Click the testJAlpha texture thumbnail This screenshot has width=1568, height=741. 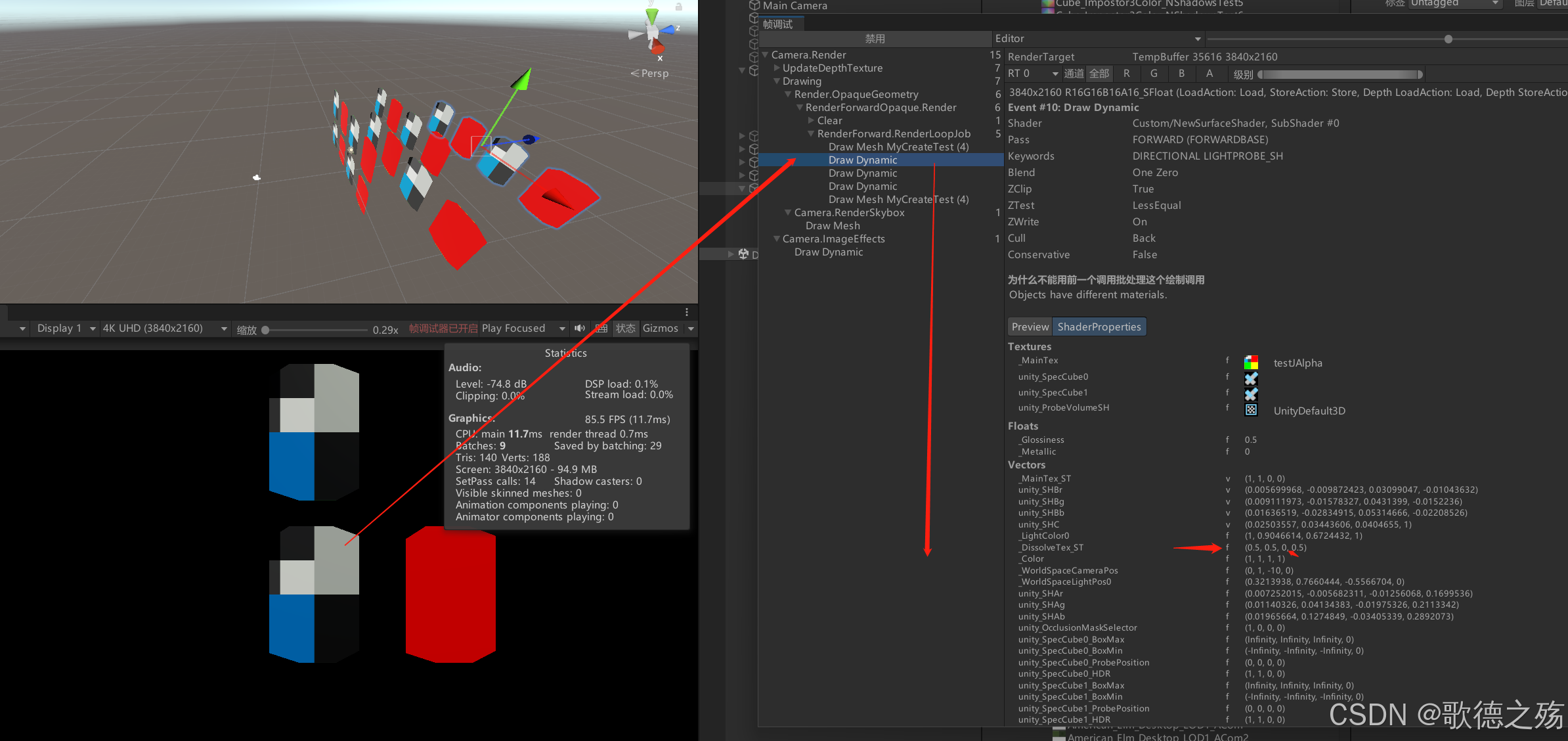click(x=1251, y=363)
